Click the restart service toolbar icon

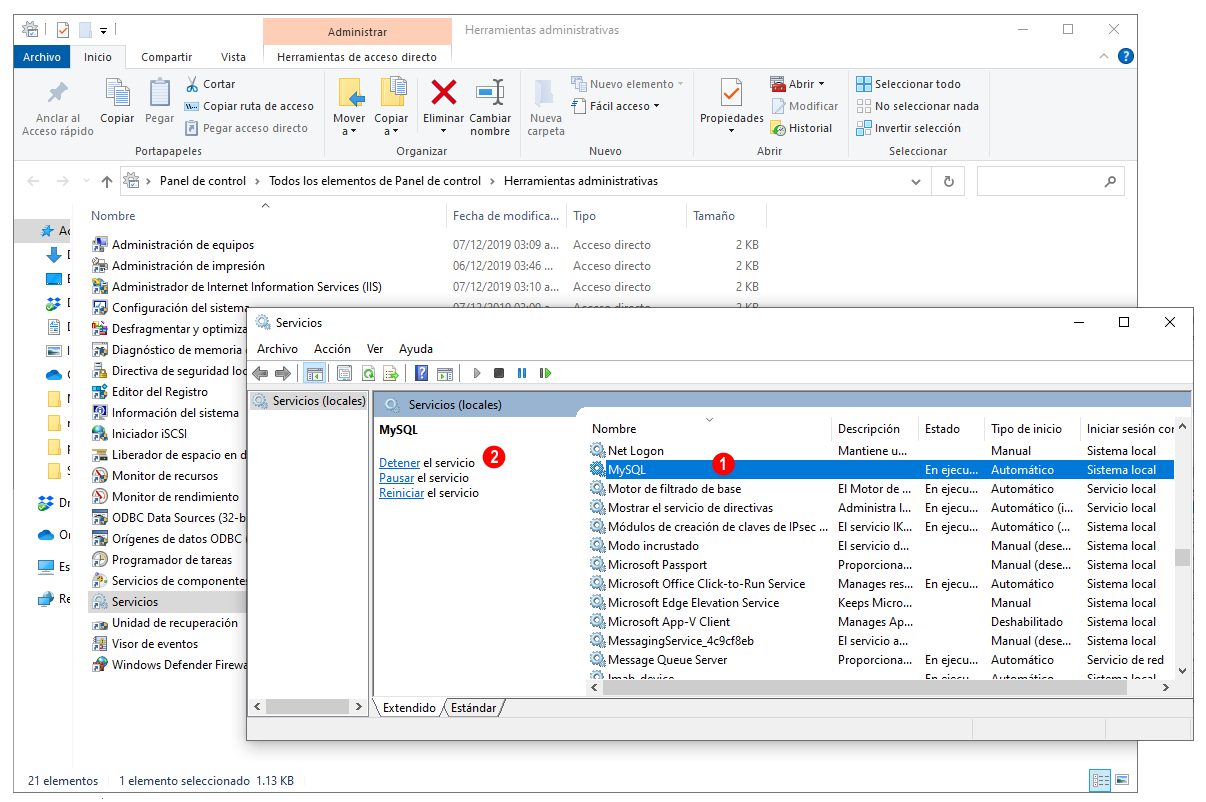point(545,373)
